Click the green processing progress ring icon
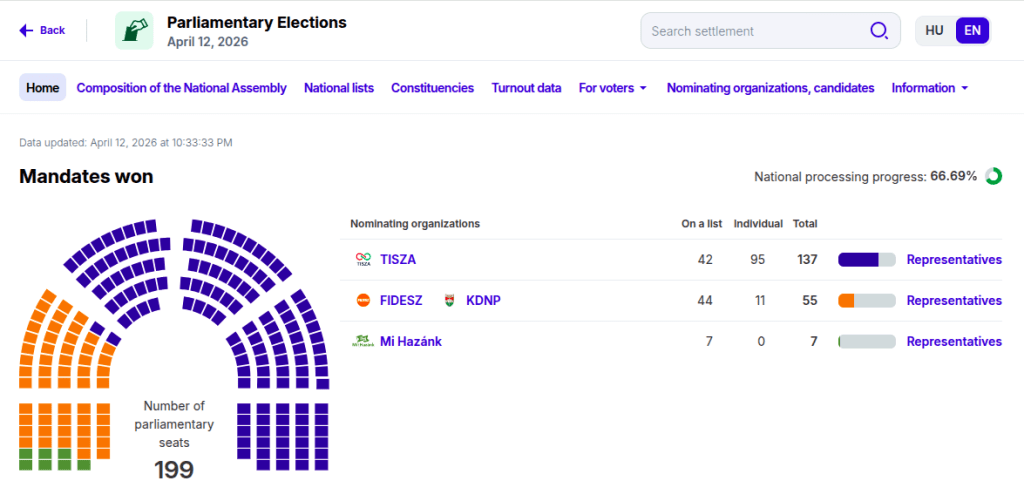The height and width of the screenshot is (501, 1024). [993, 177]
